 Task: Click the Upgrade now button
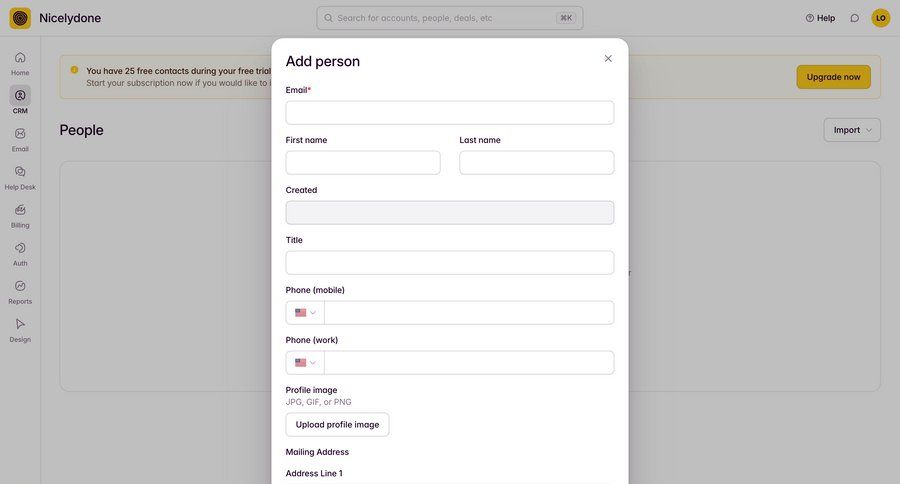point(833,77)
